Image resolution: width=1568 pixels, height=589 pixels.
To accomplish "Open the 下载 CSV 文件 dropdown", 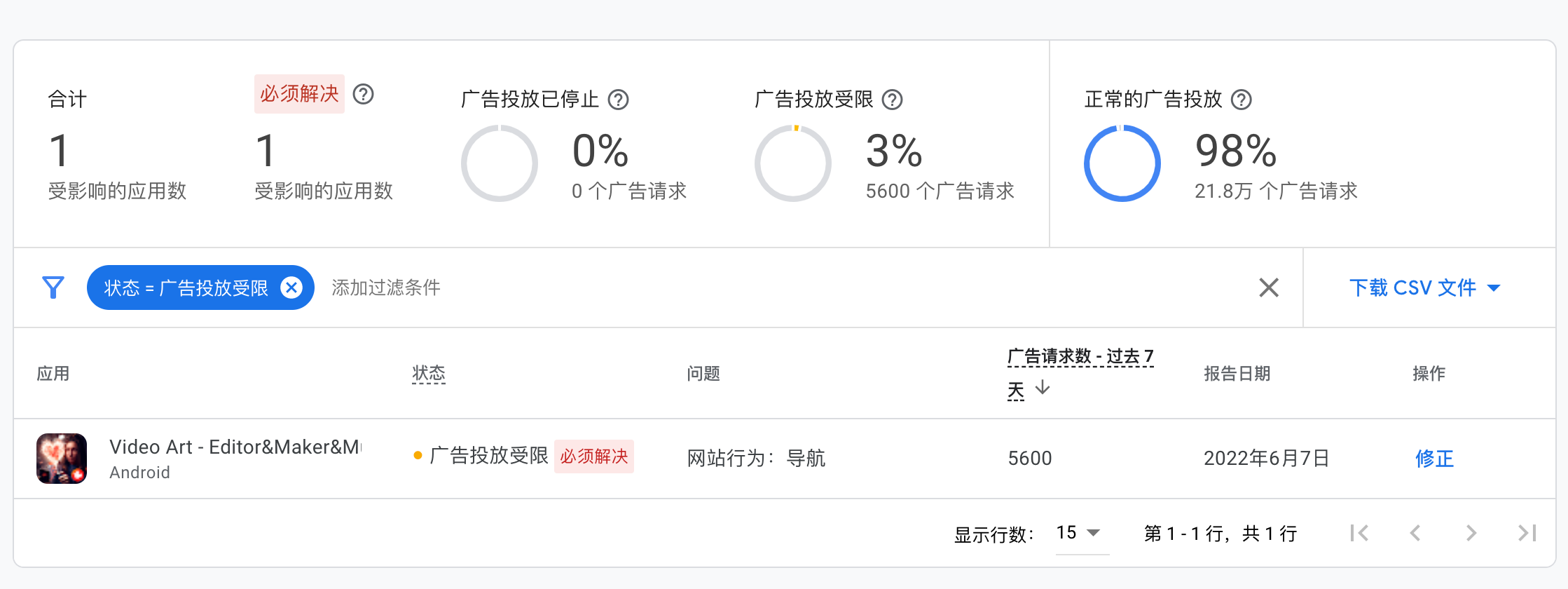I will 1413,287.
